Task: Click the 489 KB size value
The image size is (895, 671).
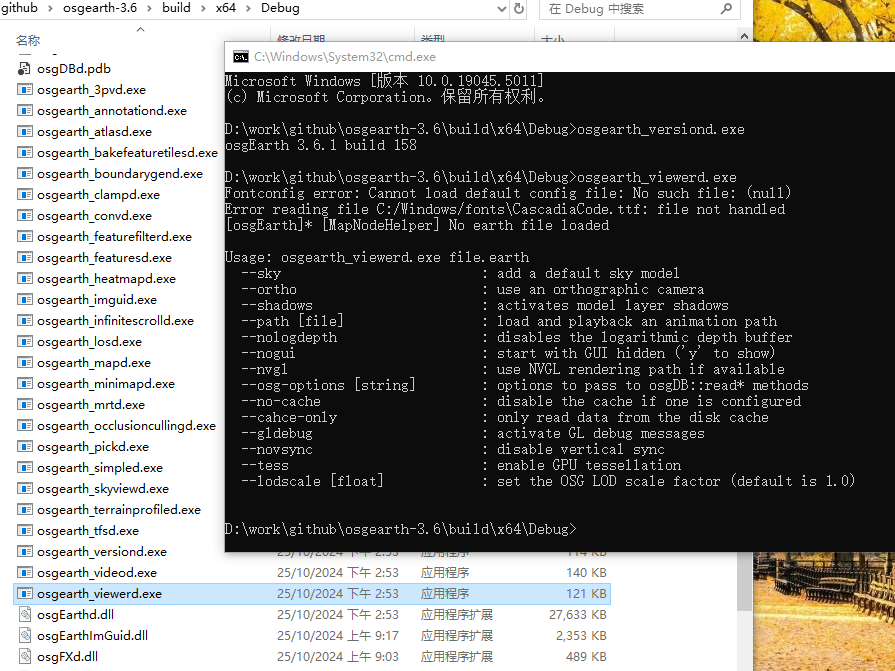Action: click(586, 657)
